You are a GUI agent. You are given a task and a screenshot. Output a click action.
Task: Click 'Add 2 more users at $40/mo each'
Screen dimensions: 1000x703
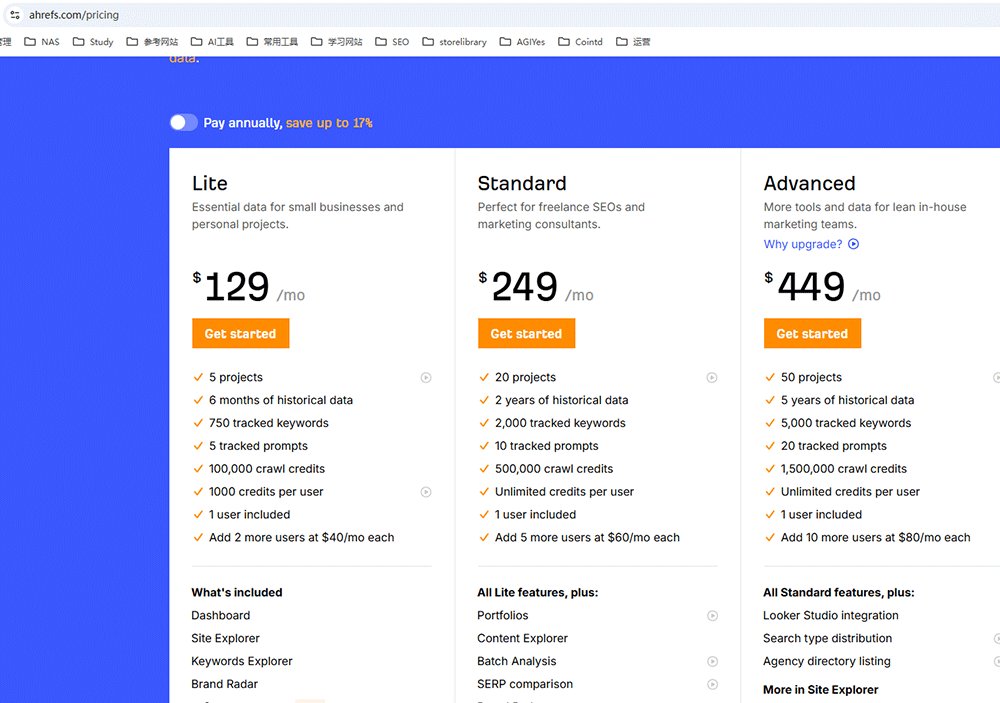[x=301, y=538]
